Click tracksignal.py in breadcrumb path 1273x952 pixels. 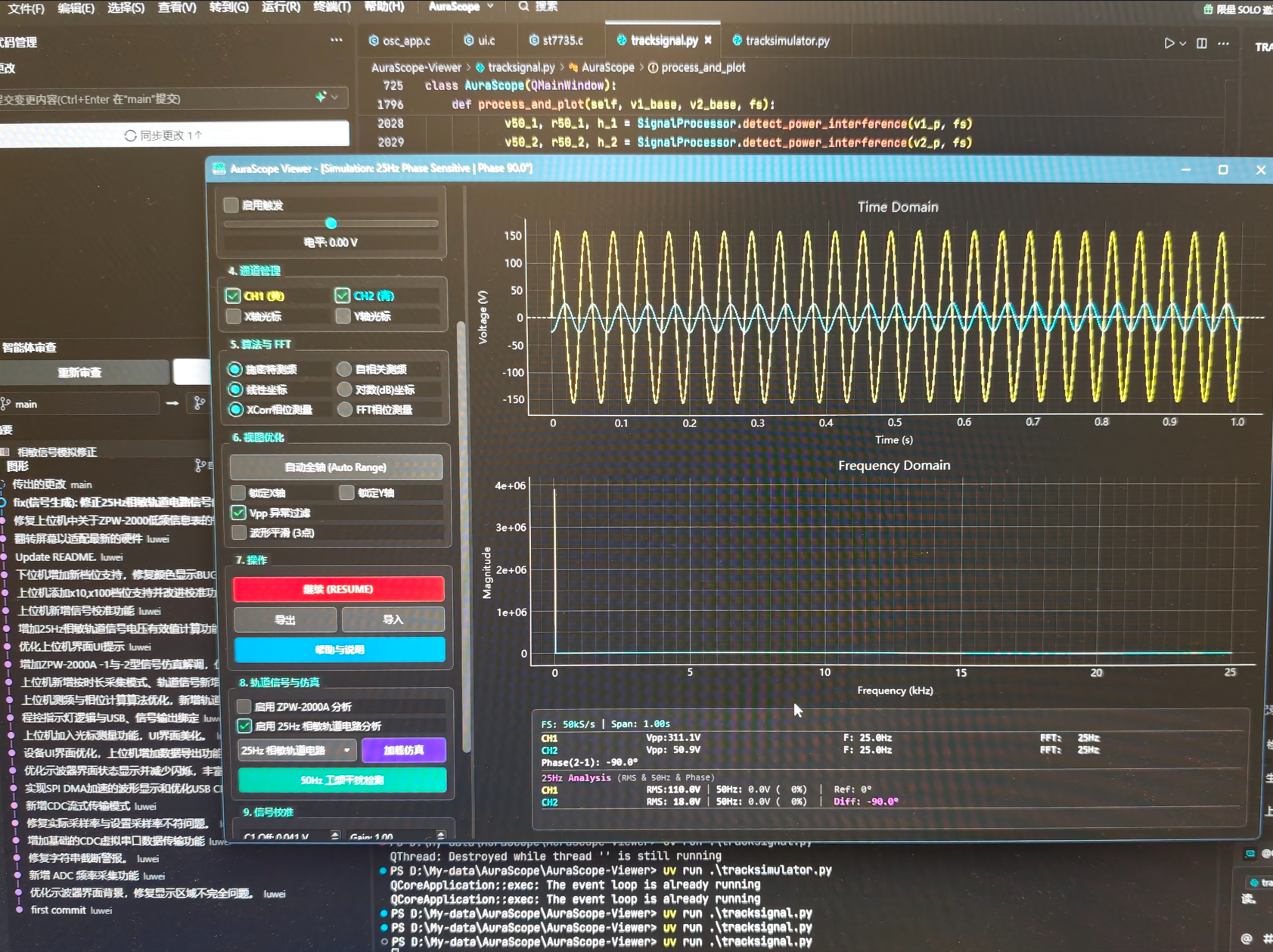click(521, 67)
